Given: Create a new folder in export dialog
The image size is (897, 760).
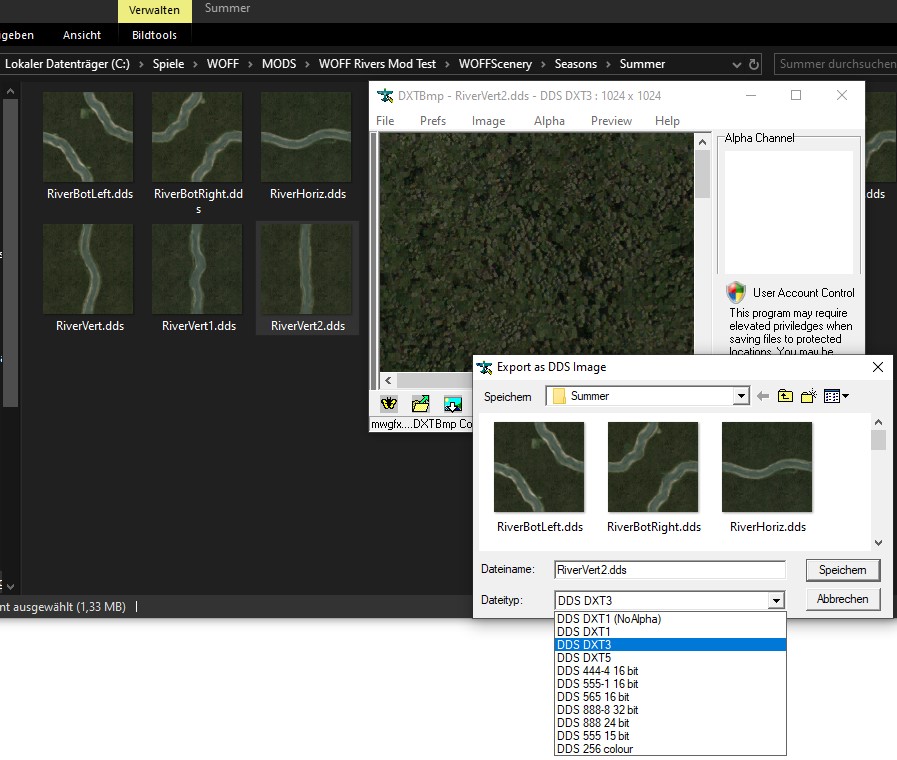Looking at the screenshot, I should [x=808, y=396].
